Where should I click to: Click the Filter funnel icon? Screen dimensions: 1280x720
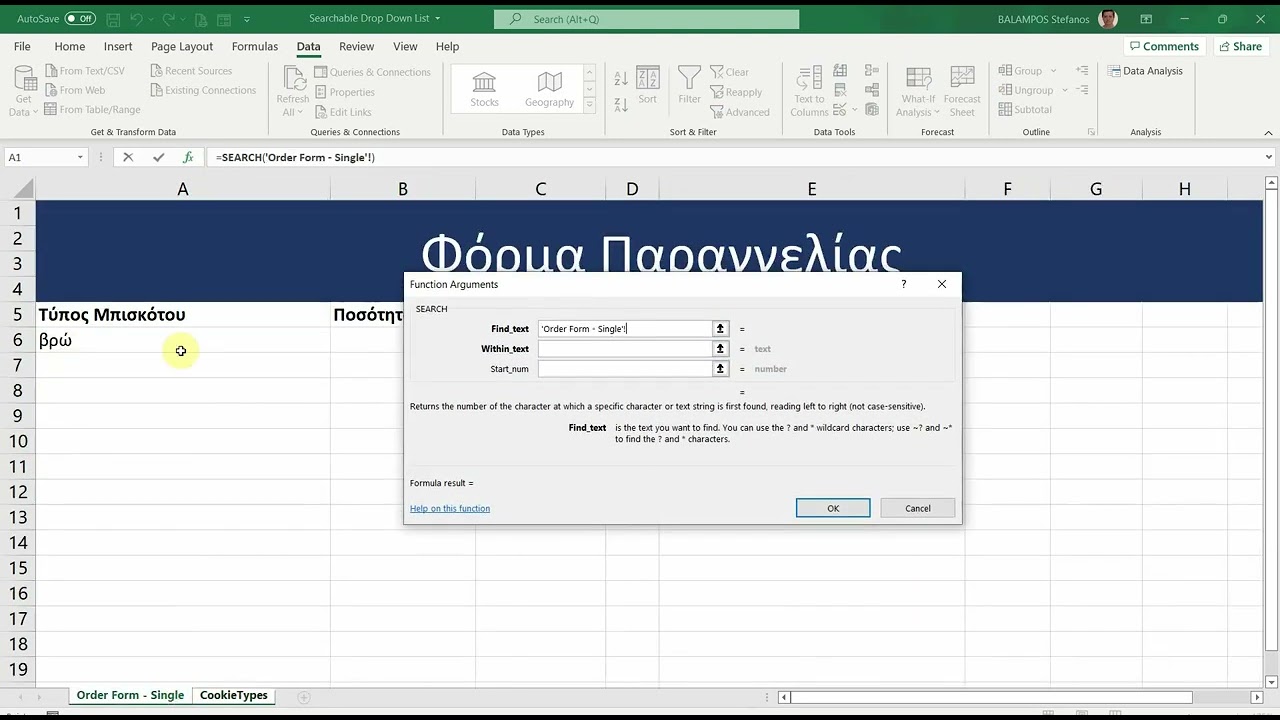[689, 85]
